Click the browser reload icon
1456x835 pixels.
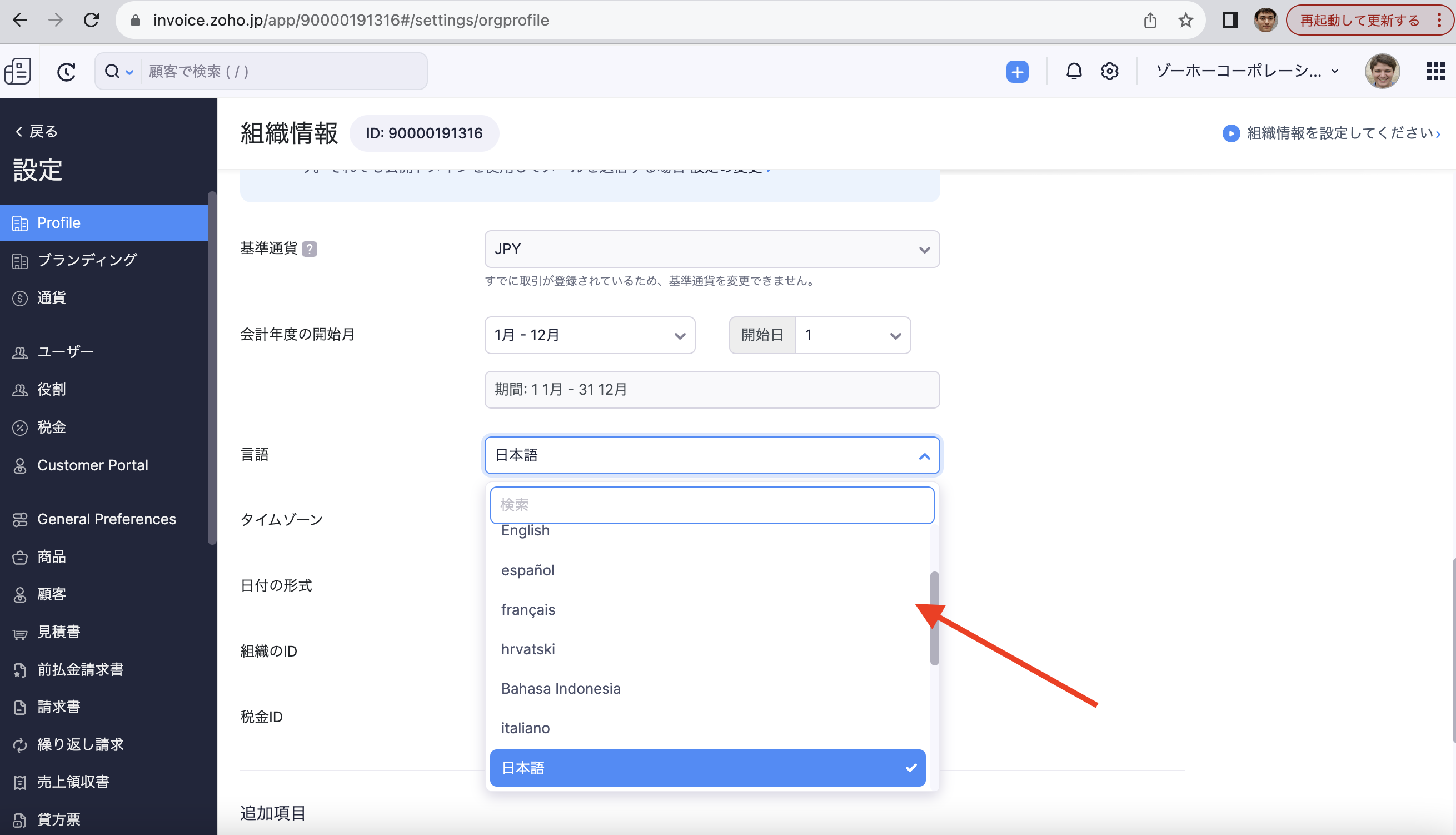(x=91, y=21)
